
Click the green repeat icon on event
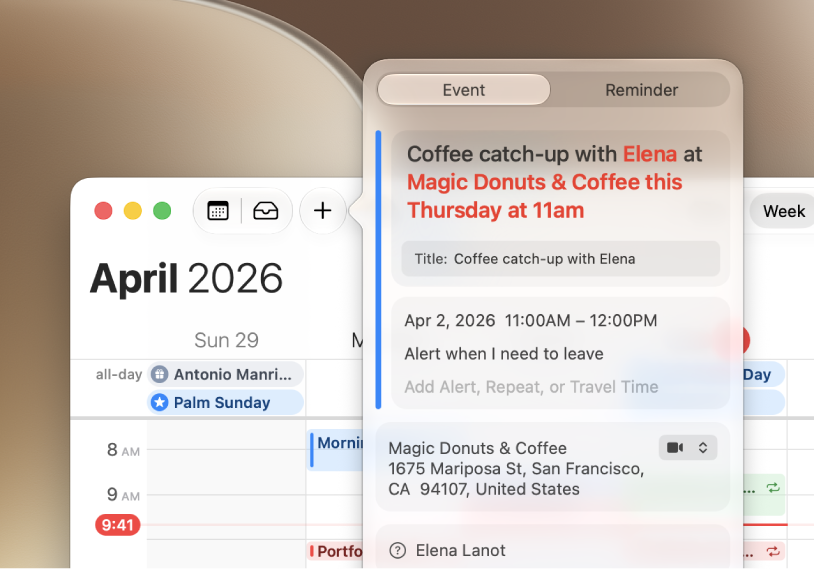(773, 487)
